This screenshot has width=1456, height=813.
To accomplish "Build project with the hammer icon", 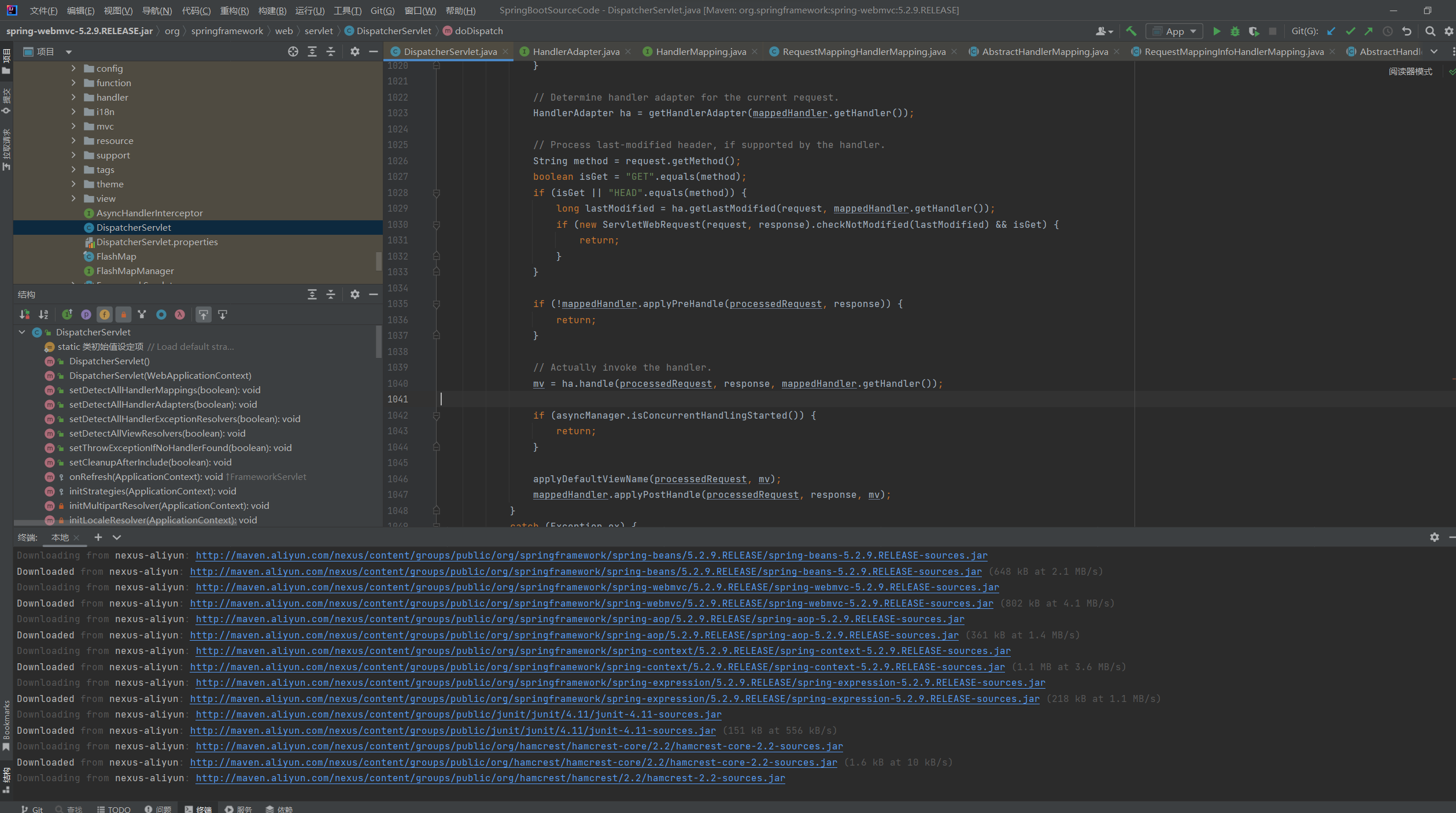I will pos(1131,31).
